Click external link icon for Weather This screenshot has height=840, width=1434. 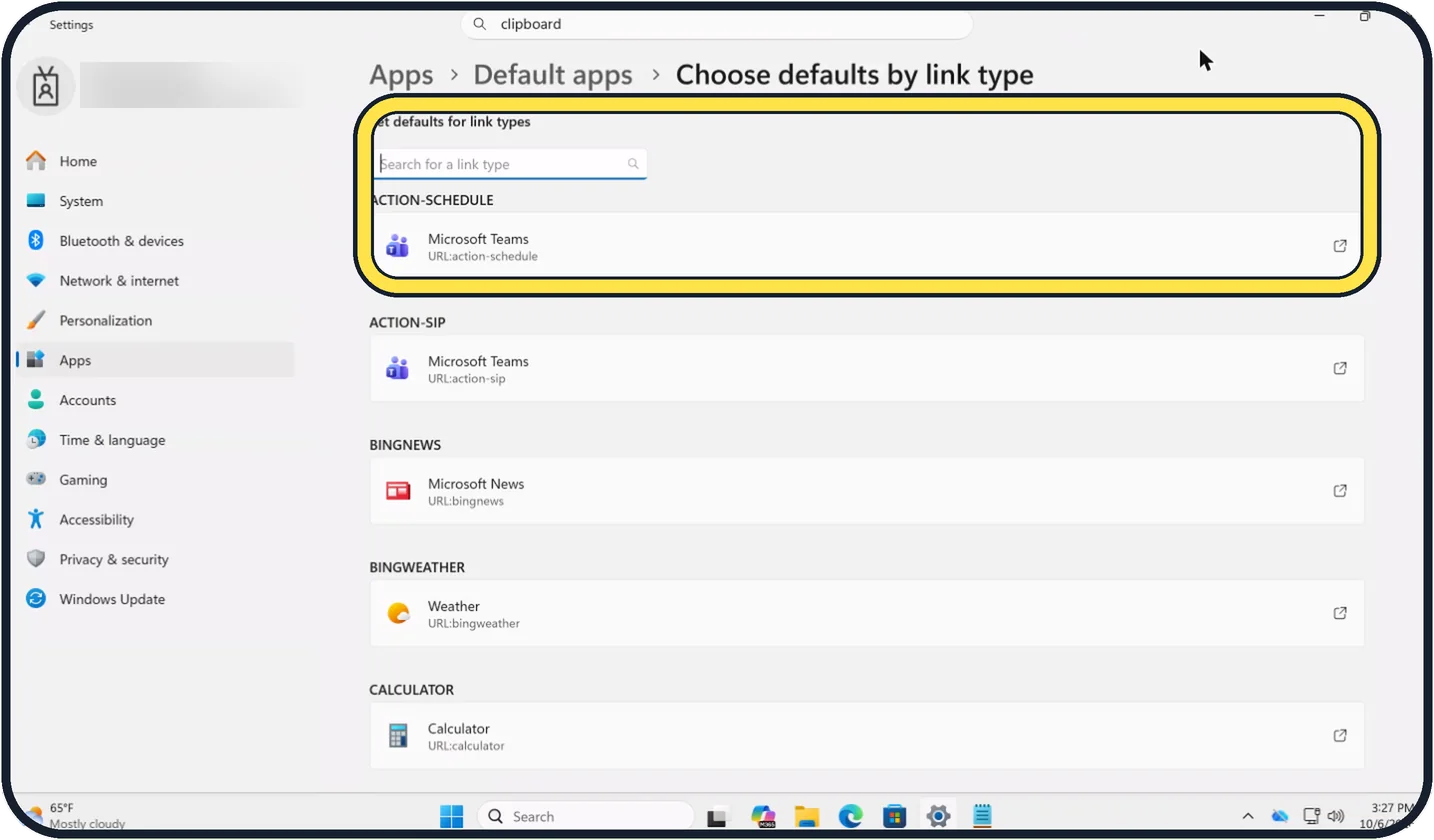(x=1340, y=613)
